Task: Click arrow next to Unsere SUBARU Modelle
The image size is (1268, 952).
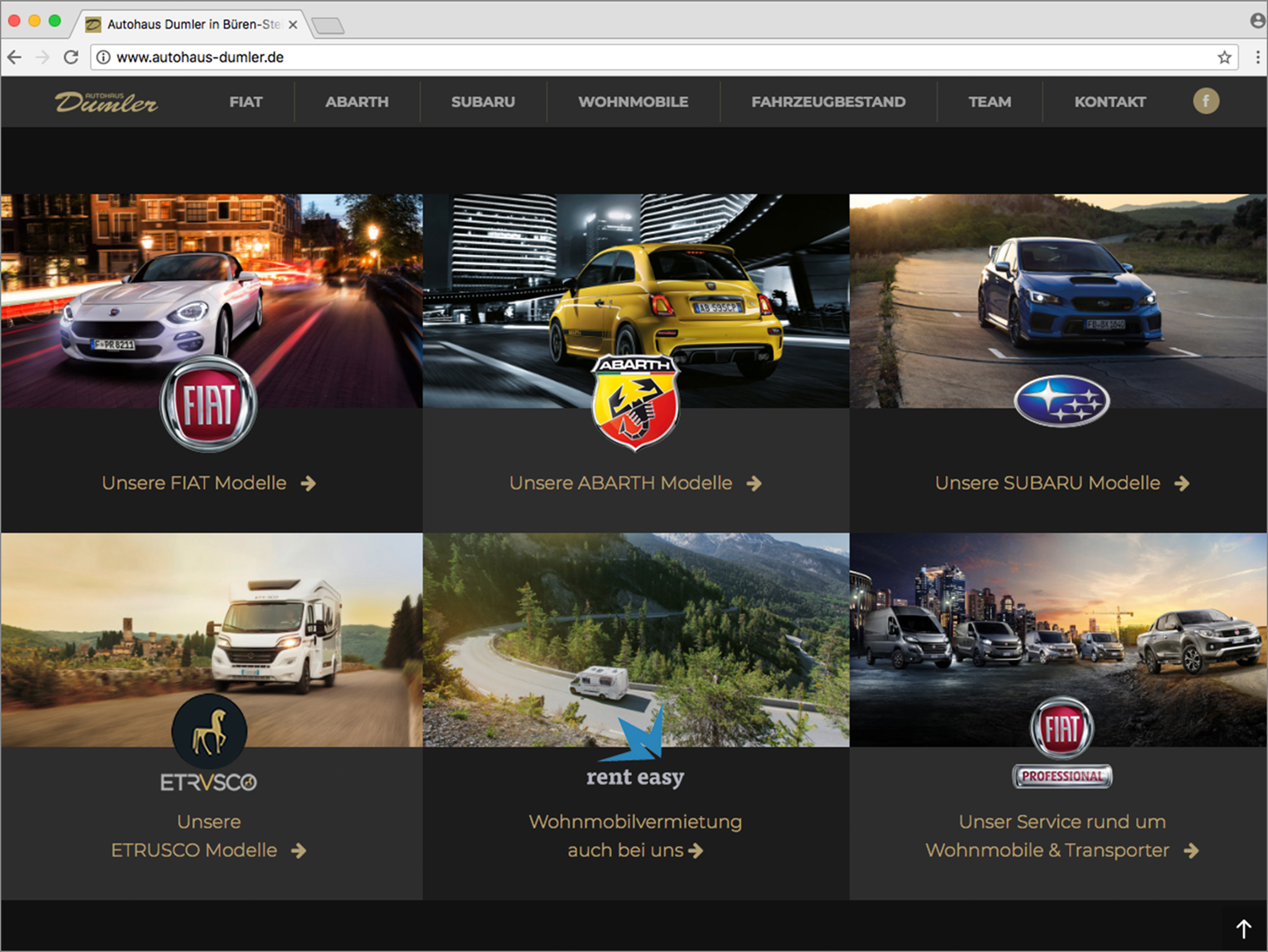Action: pos(1182,483)
